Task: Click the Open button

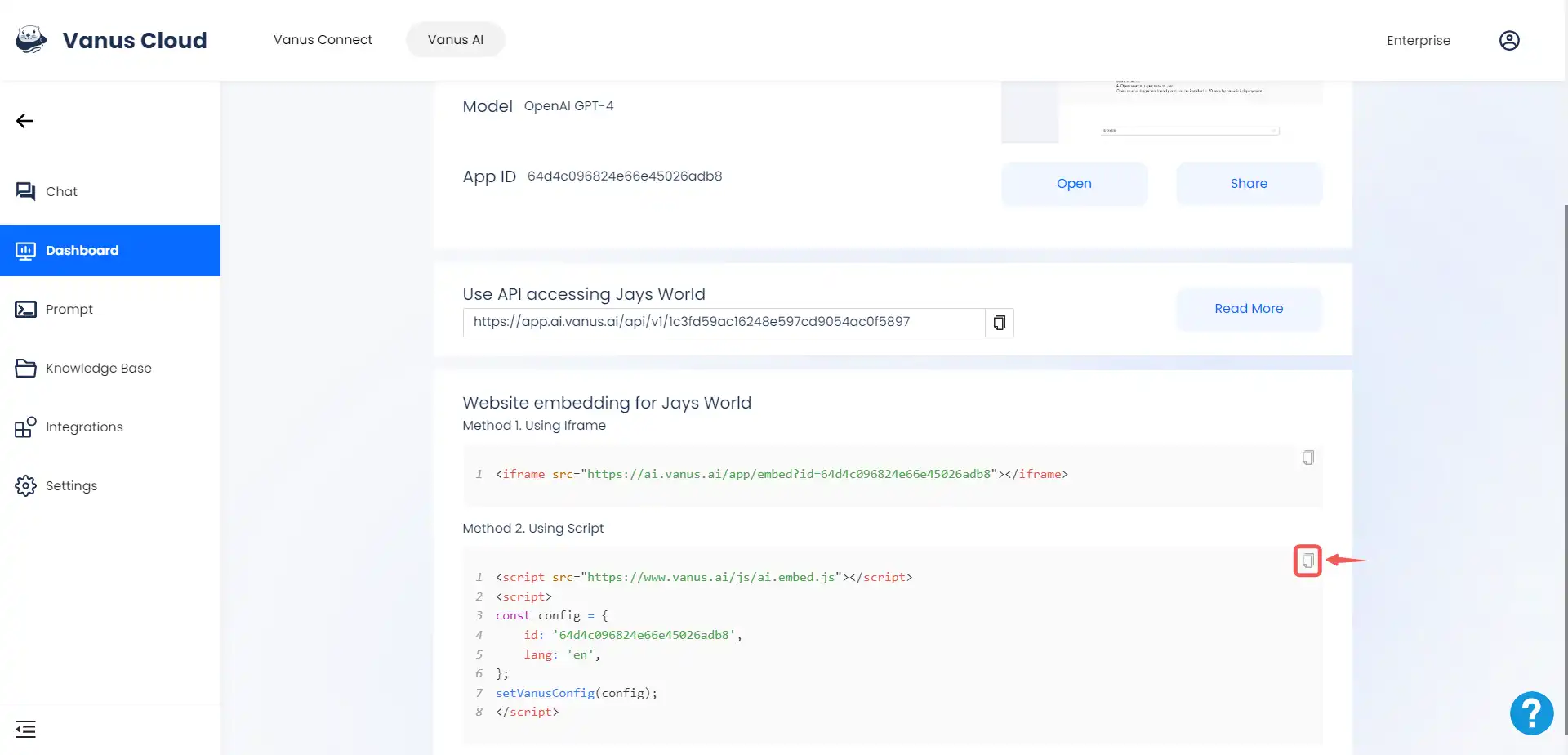Action: coord(1074,184)
